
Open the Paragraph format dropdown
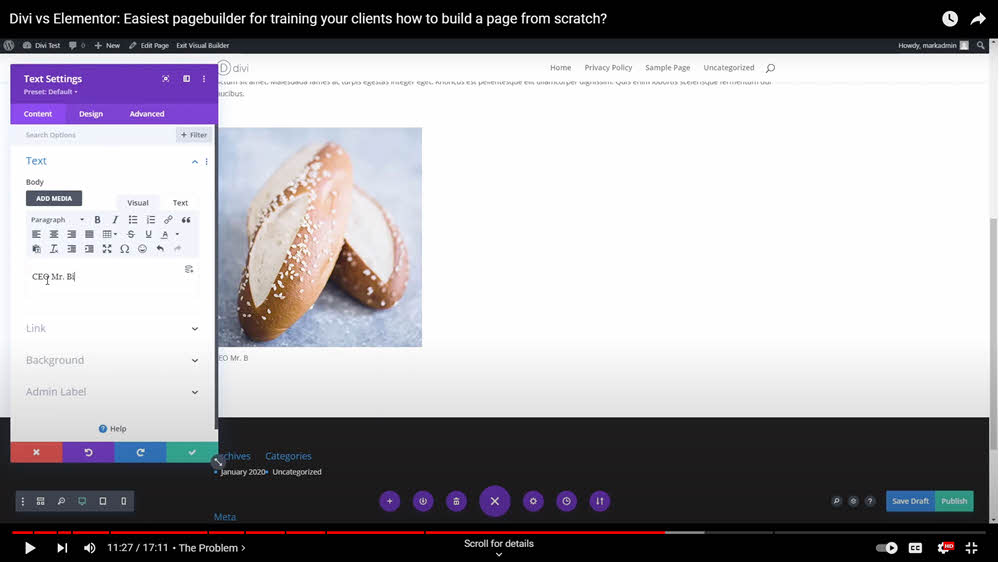tap(57, 220)
